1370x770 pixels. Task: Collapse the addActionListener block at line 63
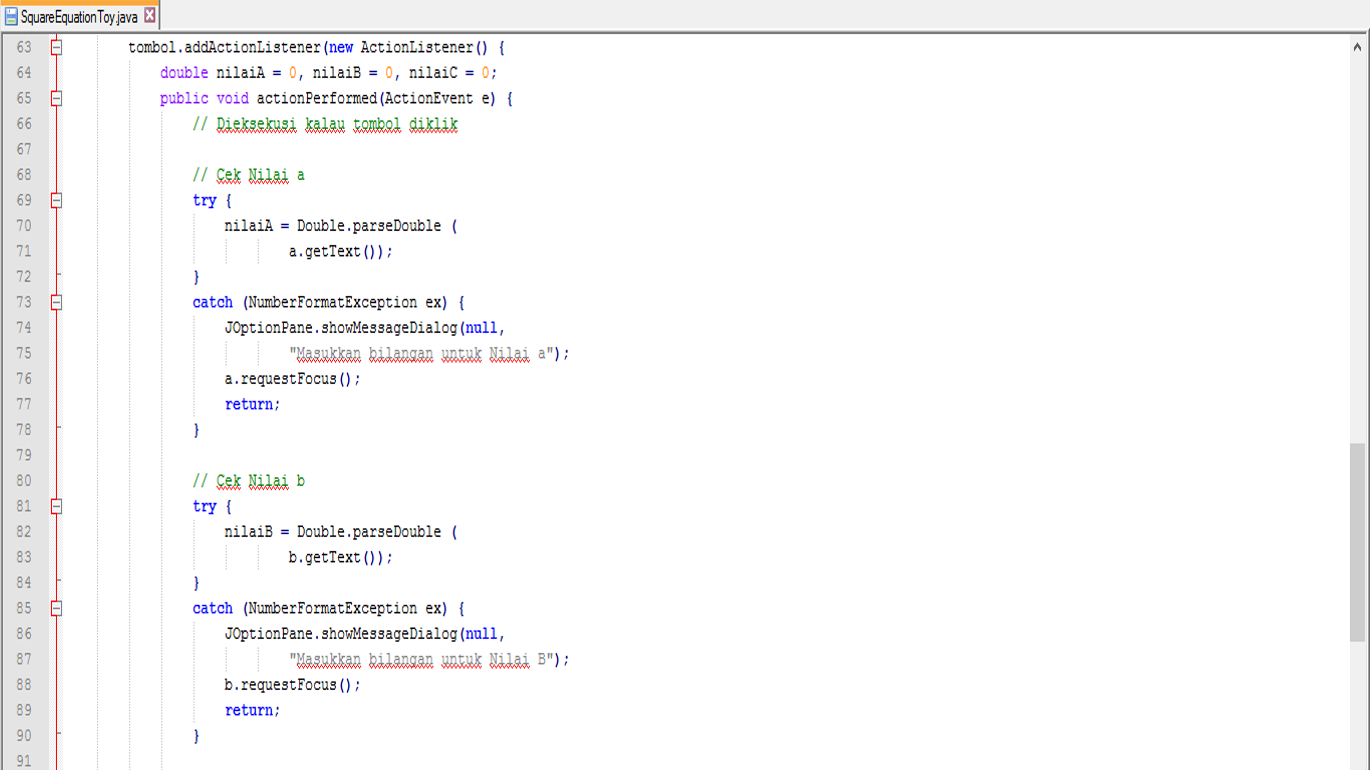pos(57,46)
